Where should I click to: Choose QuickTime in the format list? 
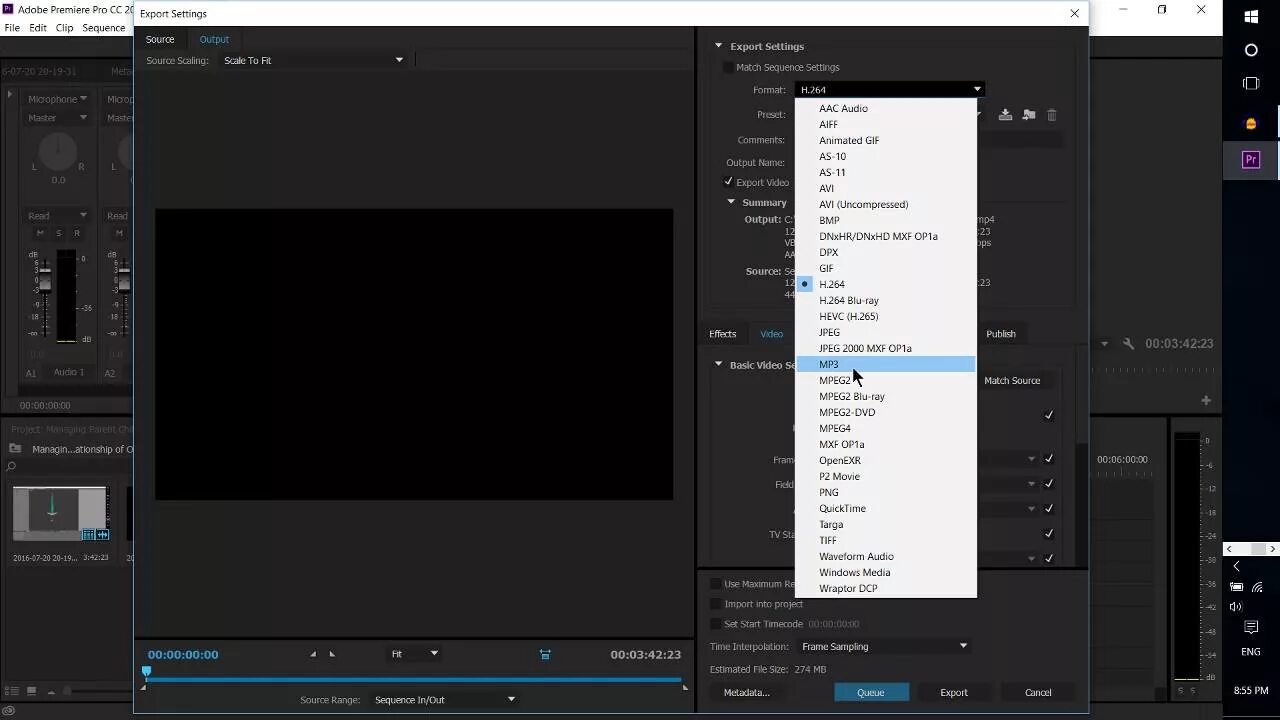tap(886, 508)
